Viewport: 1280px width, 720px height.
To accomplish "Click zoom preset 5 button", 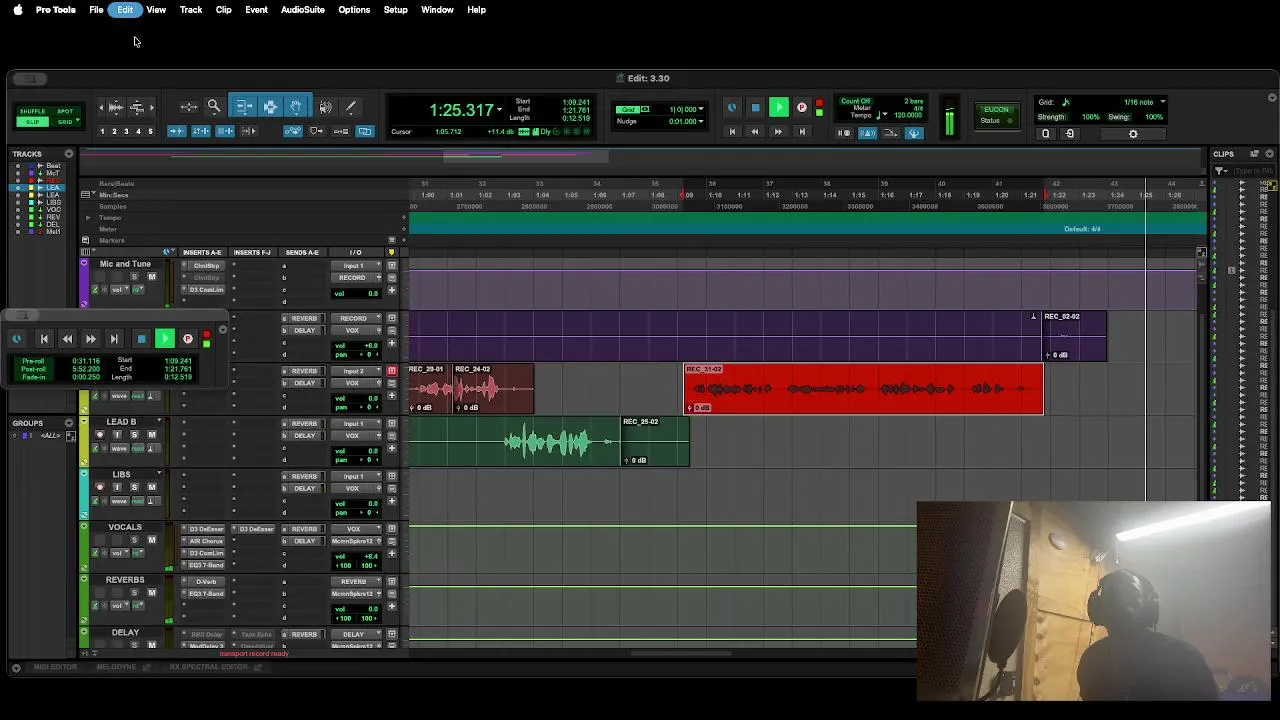I will pyautogui.click(x=151, y=132).
